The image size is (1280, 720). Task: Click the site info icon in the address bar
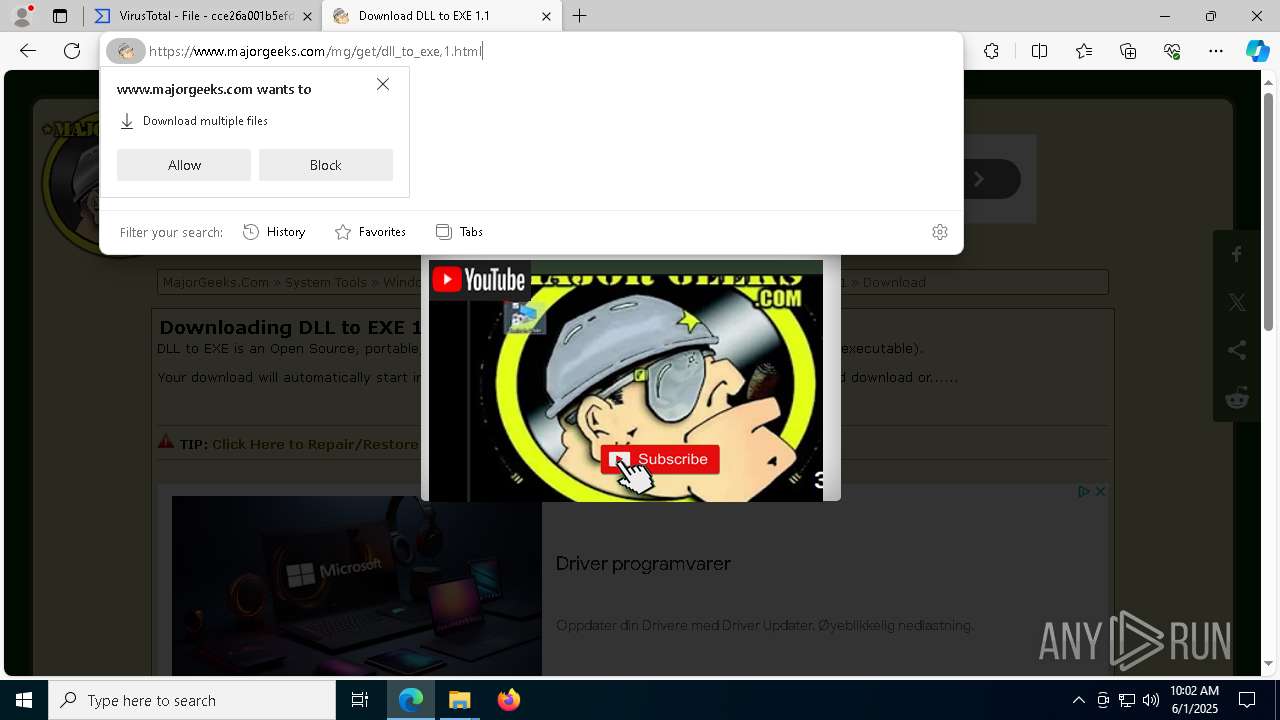click(x=126, y=51)
